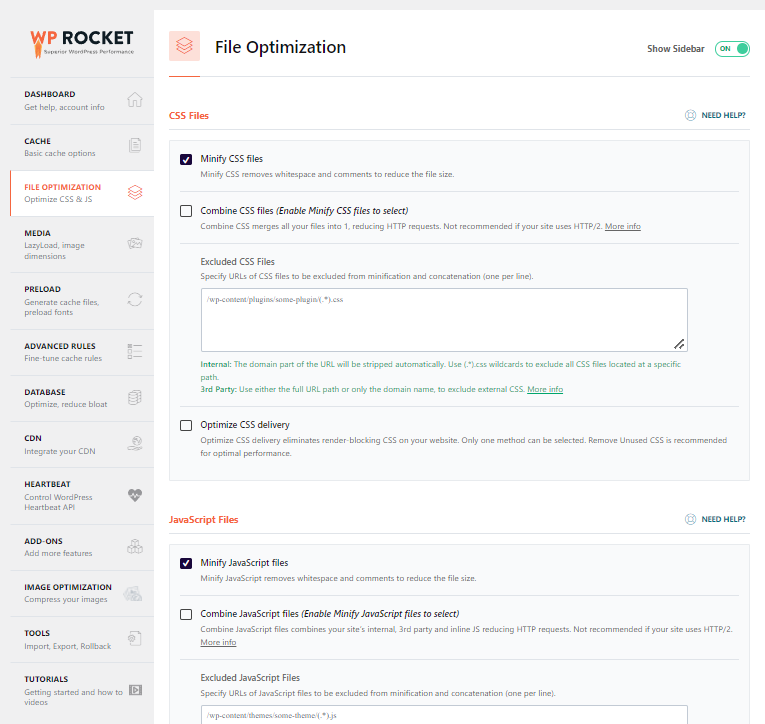Click the Show Sidebar label
The image size is (765, 724).
click(x=676, y=49)
